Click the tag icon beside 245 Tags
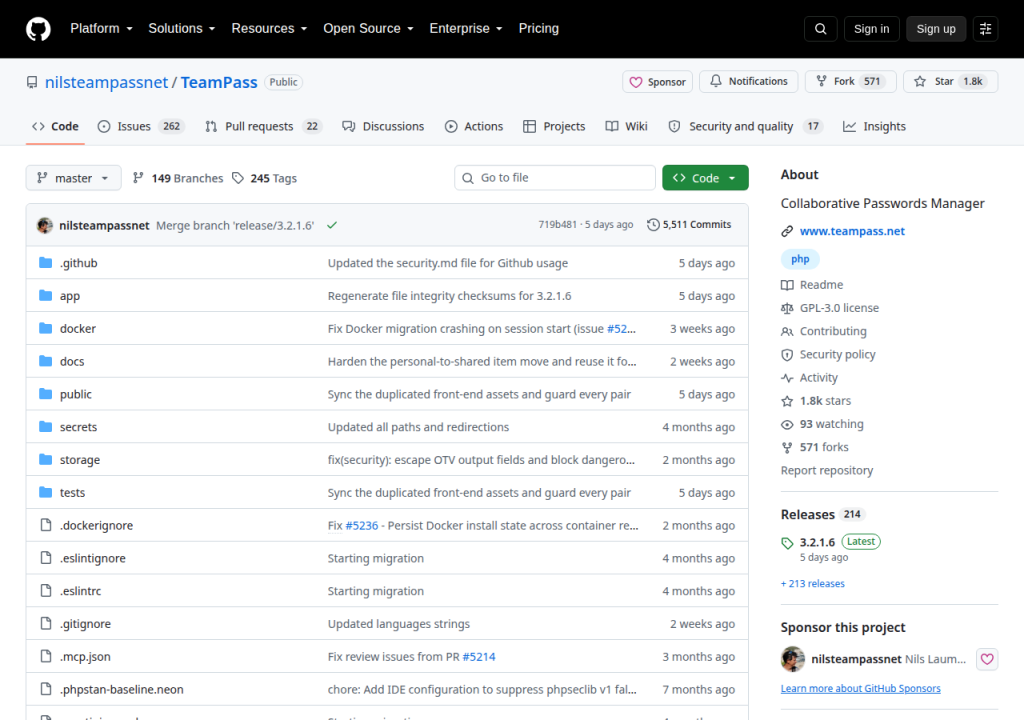 point(238,178)
